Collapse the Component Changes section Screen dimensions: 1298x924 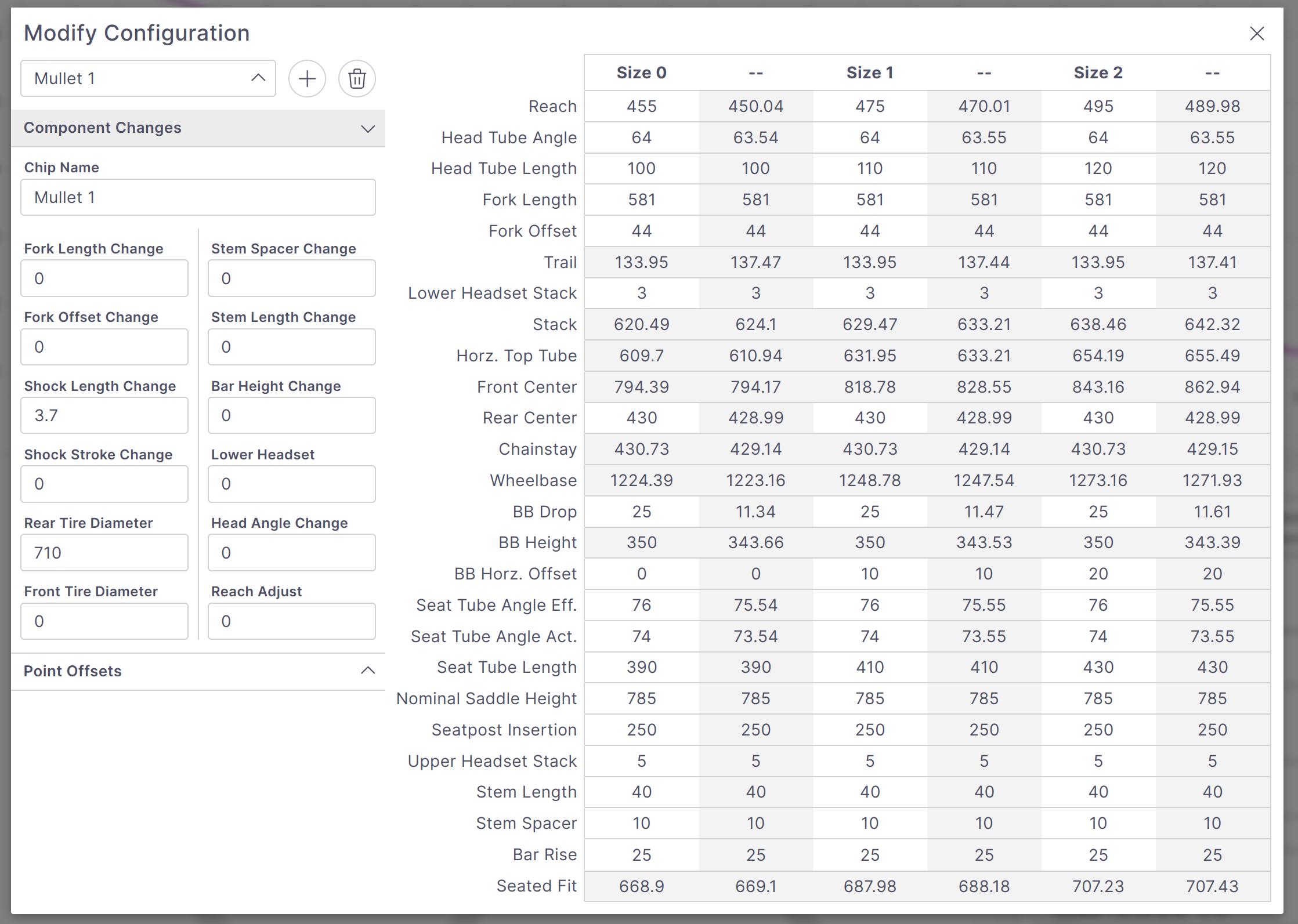point(367,128)
